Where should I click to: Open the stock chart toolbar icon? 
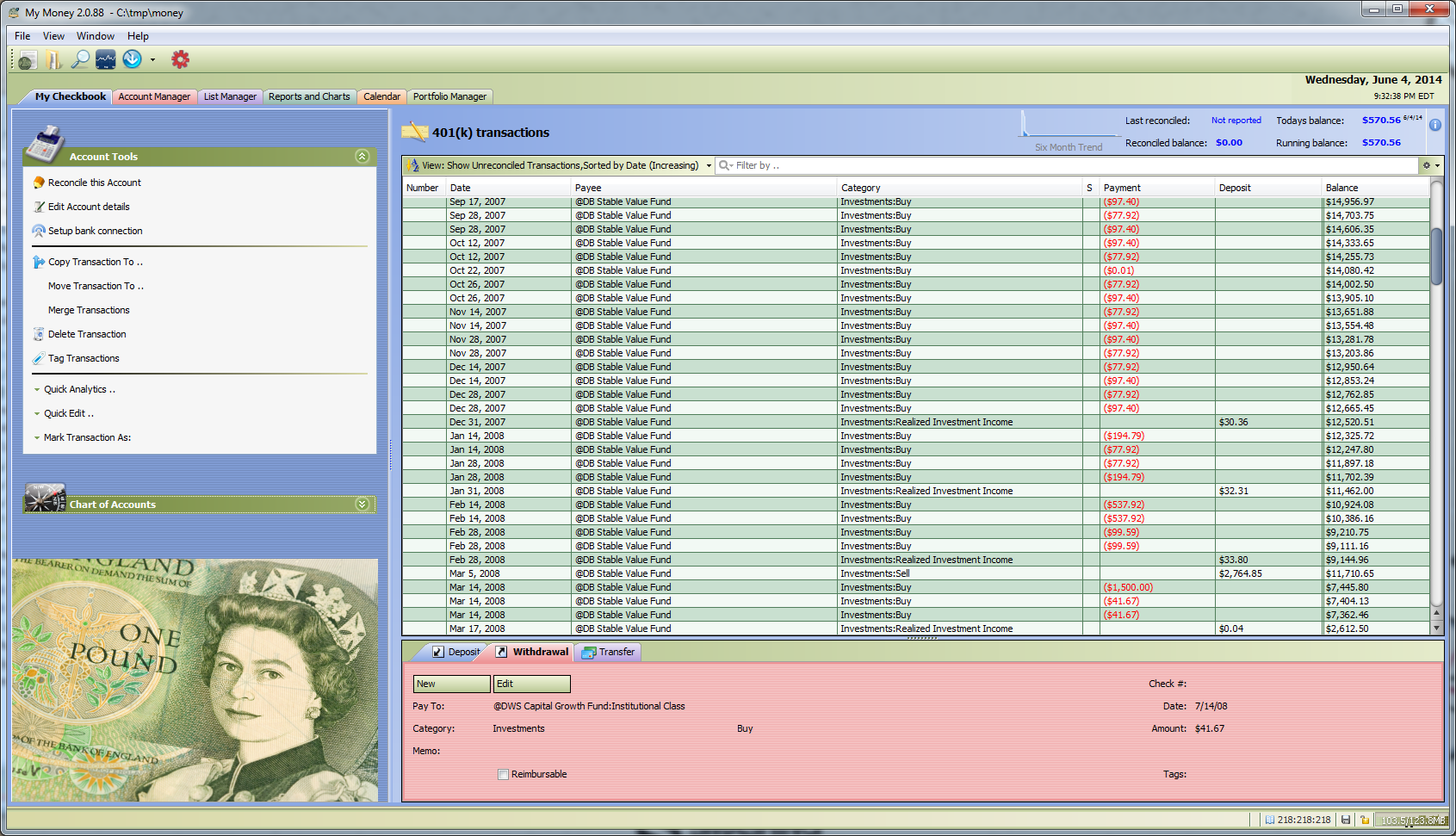click(106, 59)
